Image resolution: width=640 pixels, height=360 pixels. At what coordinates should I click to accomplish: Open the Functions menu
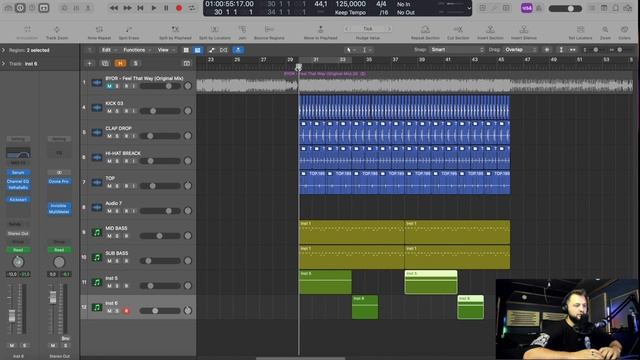point(137,50)
